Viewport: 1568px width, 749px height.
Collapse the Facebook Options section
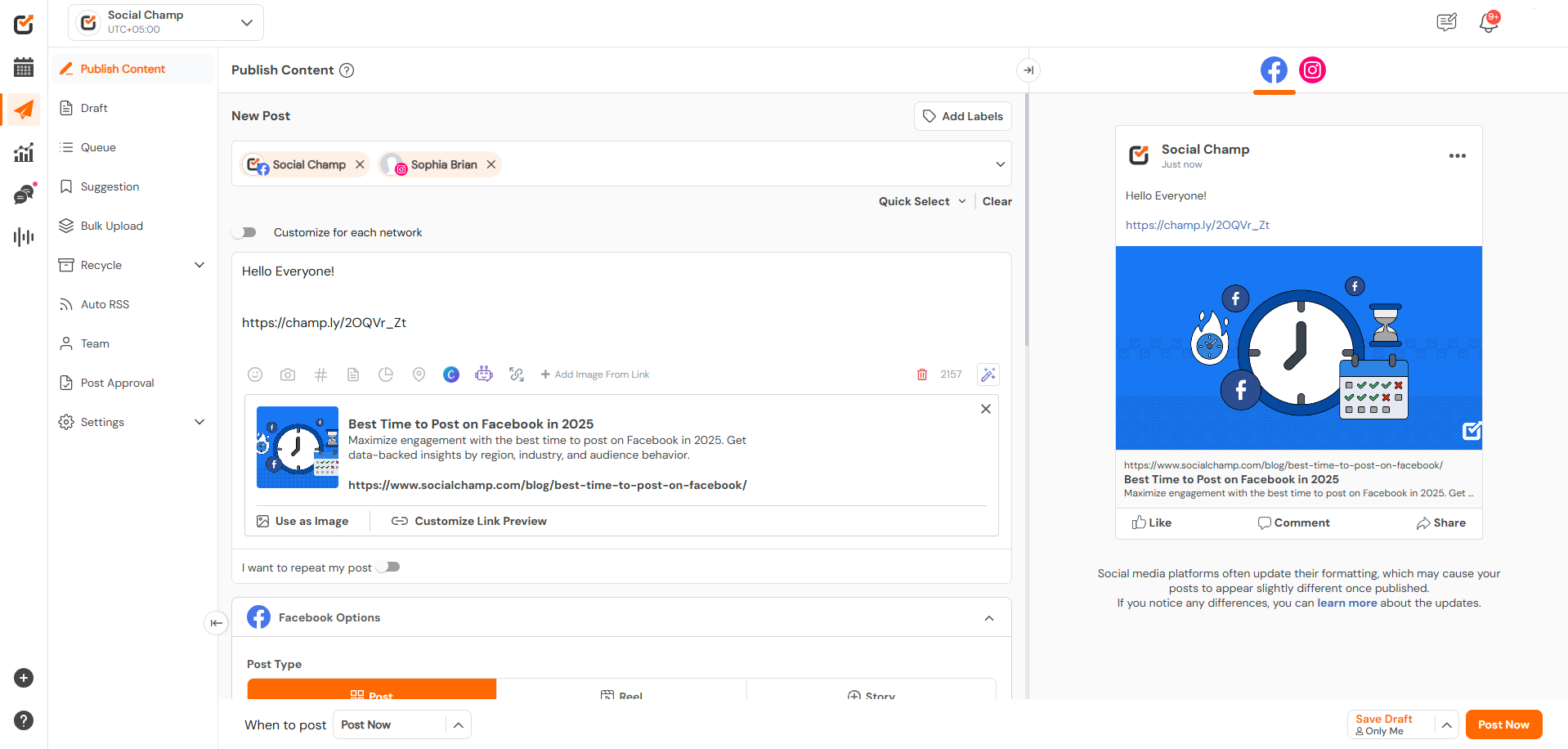coord(989,618)
